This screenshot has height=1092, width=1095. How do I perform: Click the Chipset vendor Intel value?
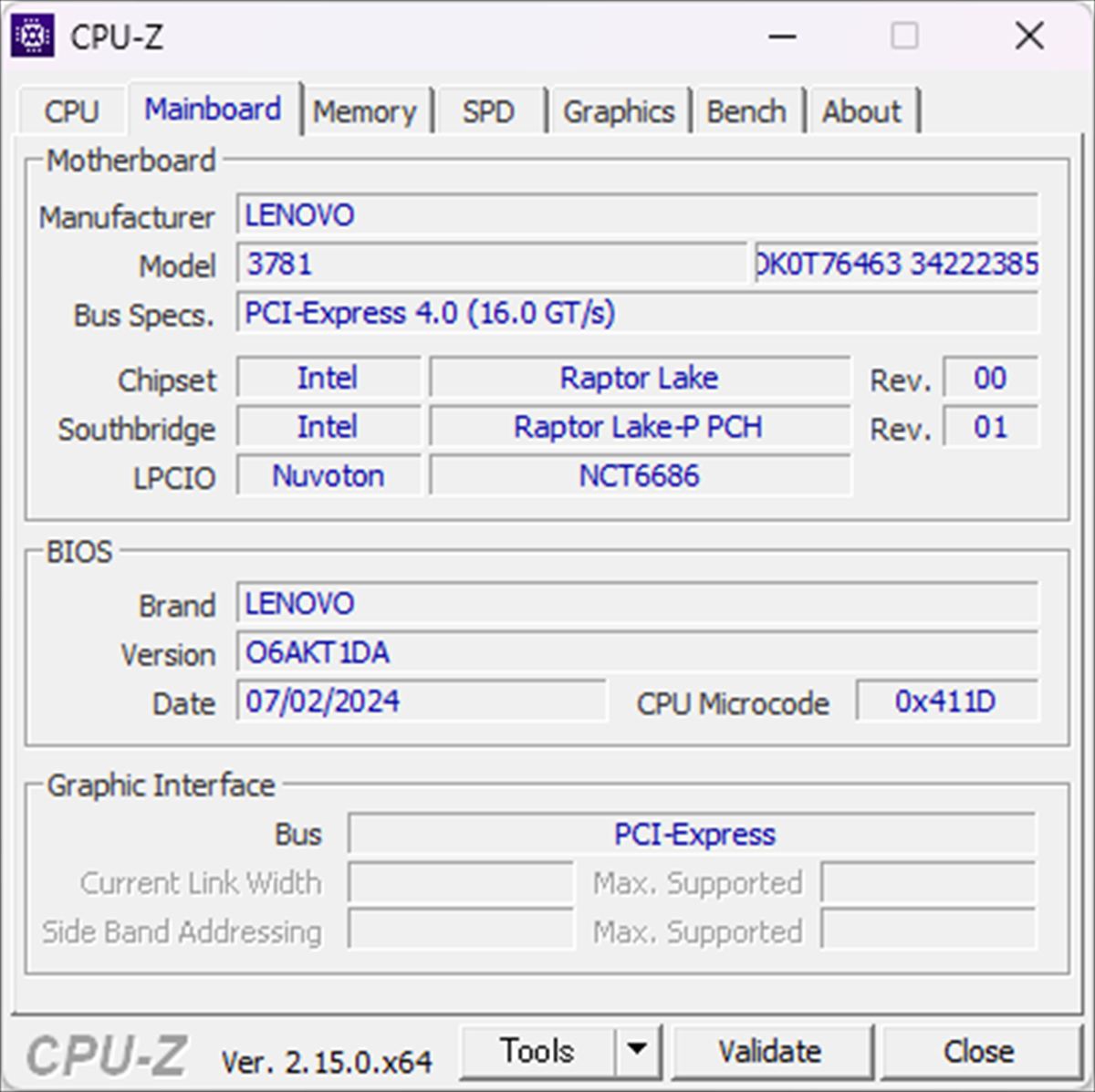[328, 379]
